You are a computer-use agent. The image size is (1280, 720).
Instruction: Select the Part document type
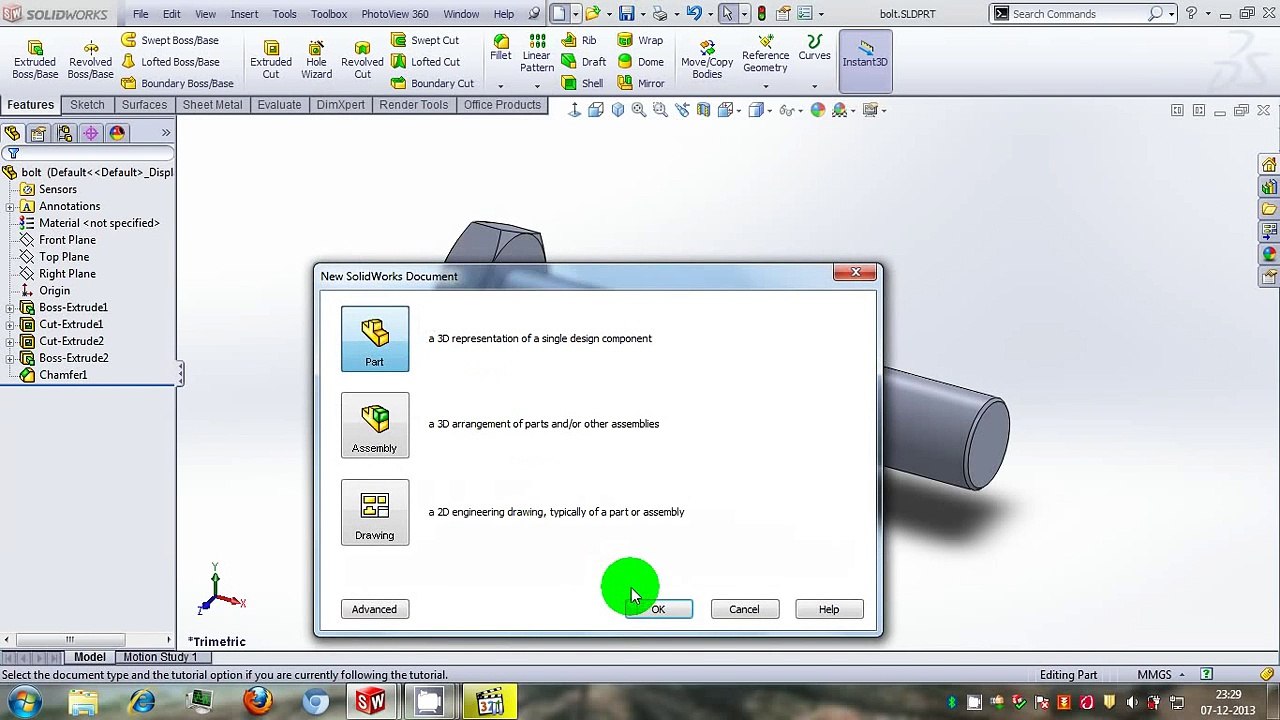coord(375,339)
